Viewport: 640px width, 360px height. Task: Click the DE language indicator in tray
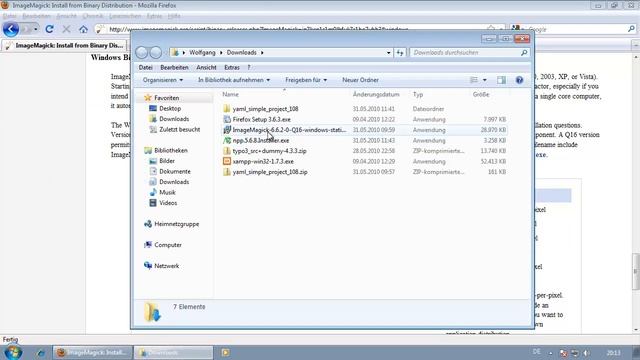coord(536,352)
